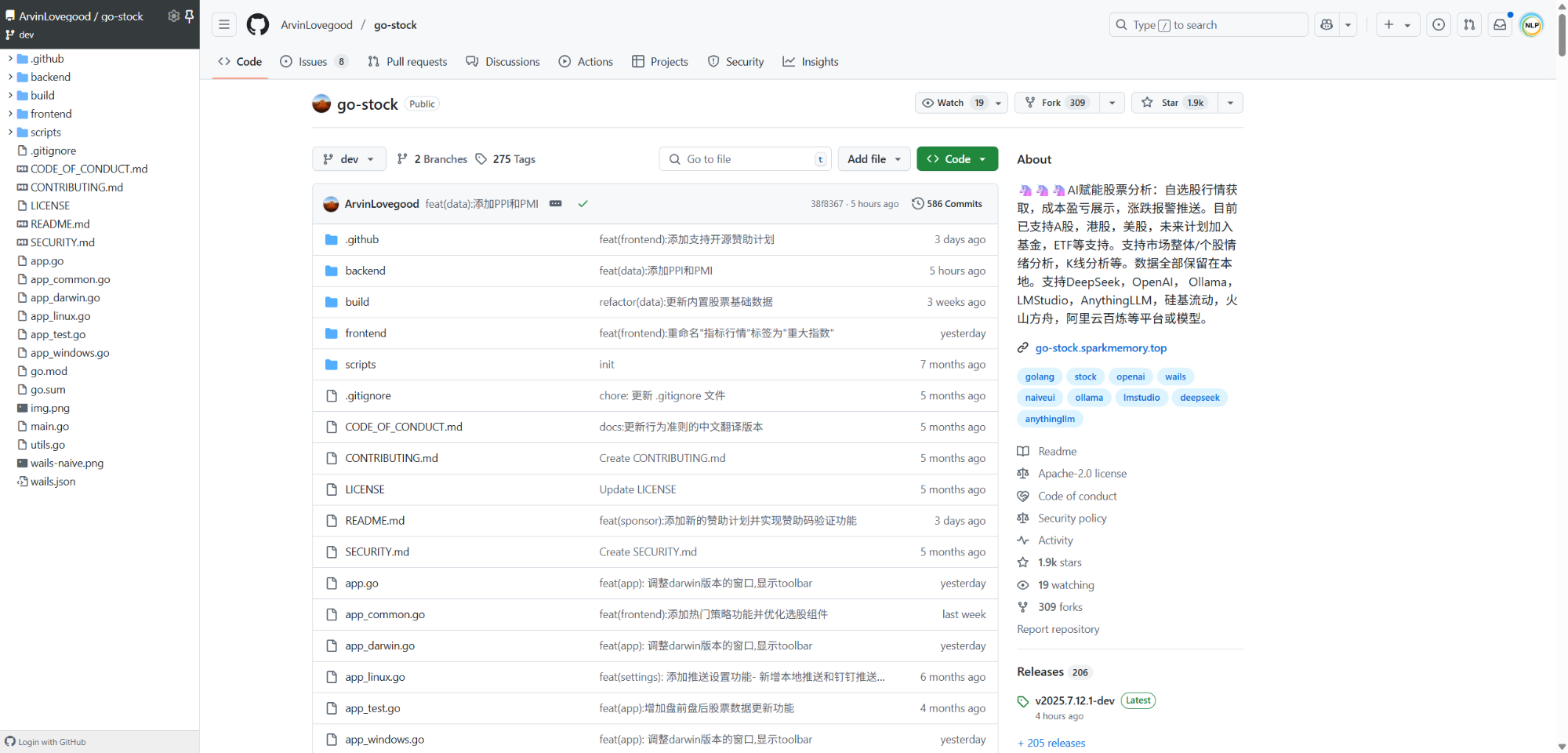Click the verified commit checkmark icon
Viewport: 1568px width, 753px height.
583,203
